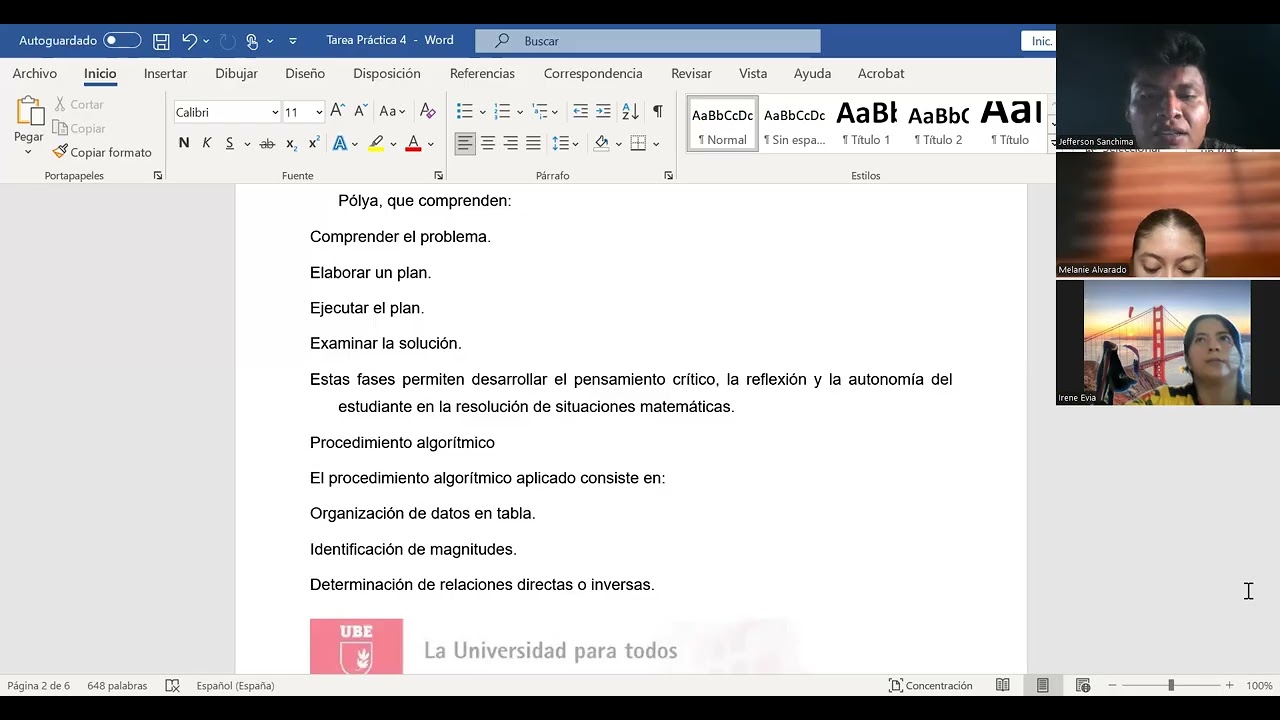Viewport: 1280px width, 720px height.
Task: Click the Numbering list icon
Action: point(502,111)
